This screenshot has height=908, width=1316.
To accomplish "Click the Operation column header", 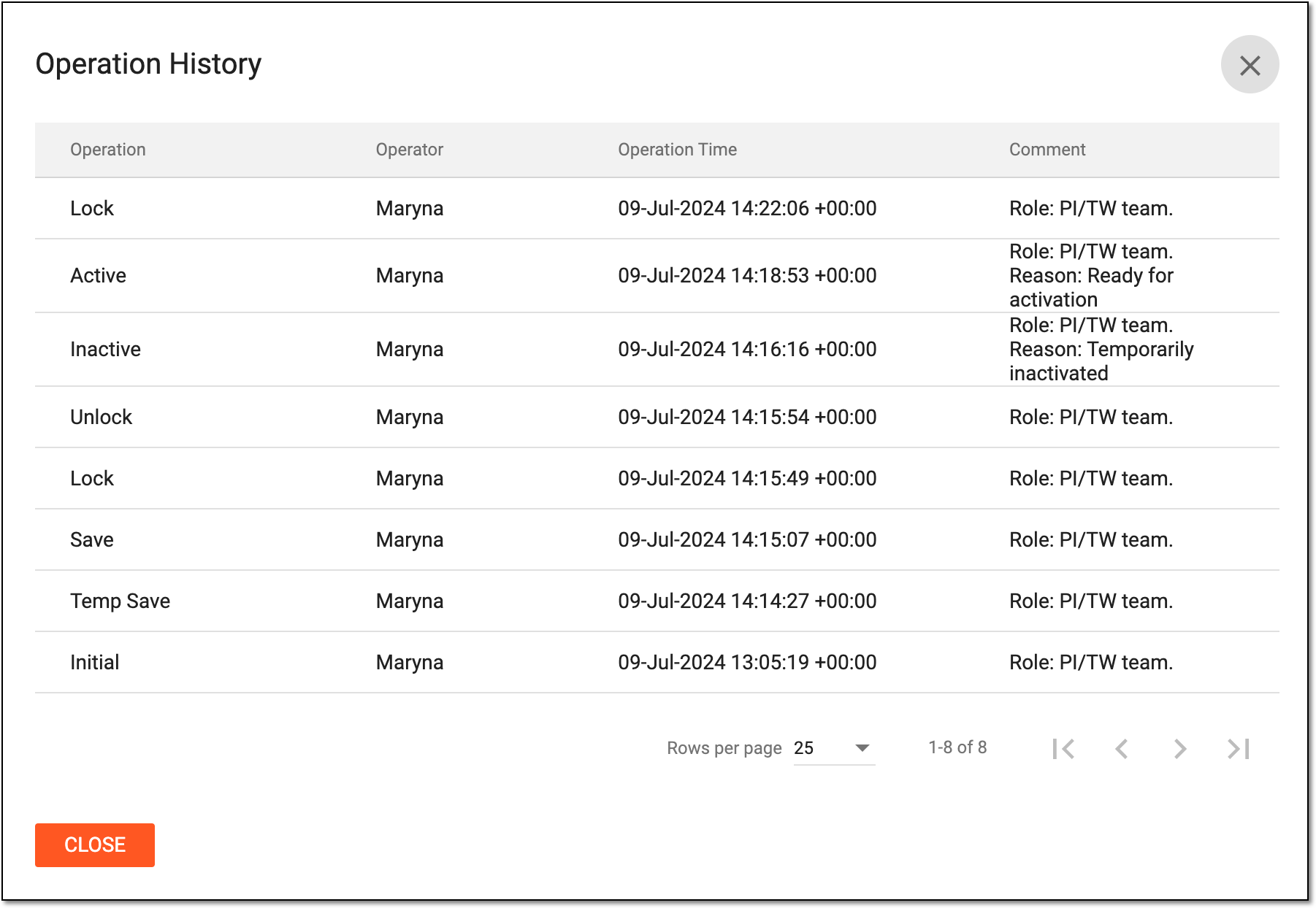I will point(108,150).
